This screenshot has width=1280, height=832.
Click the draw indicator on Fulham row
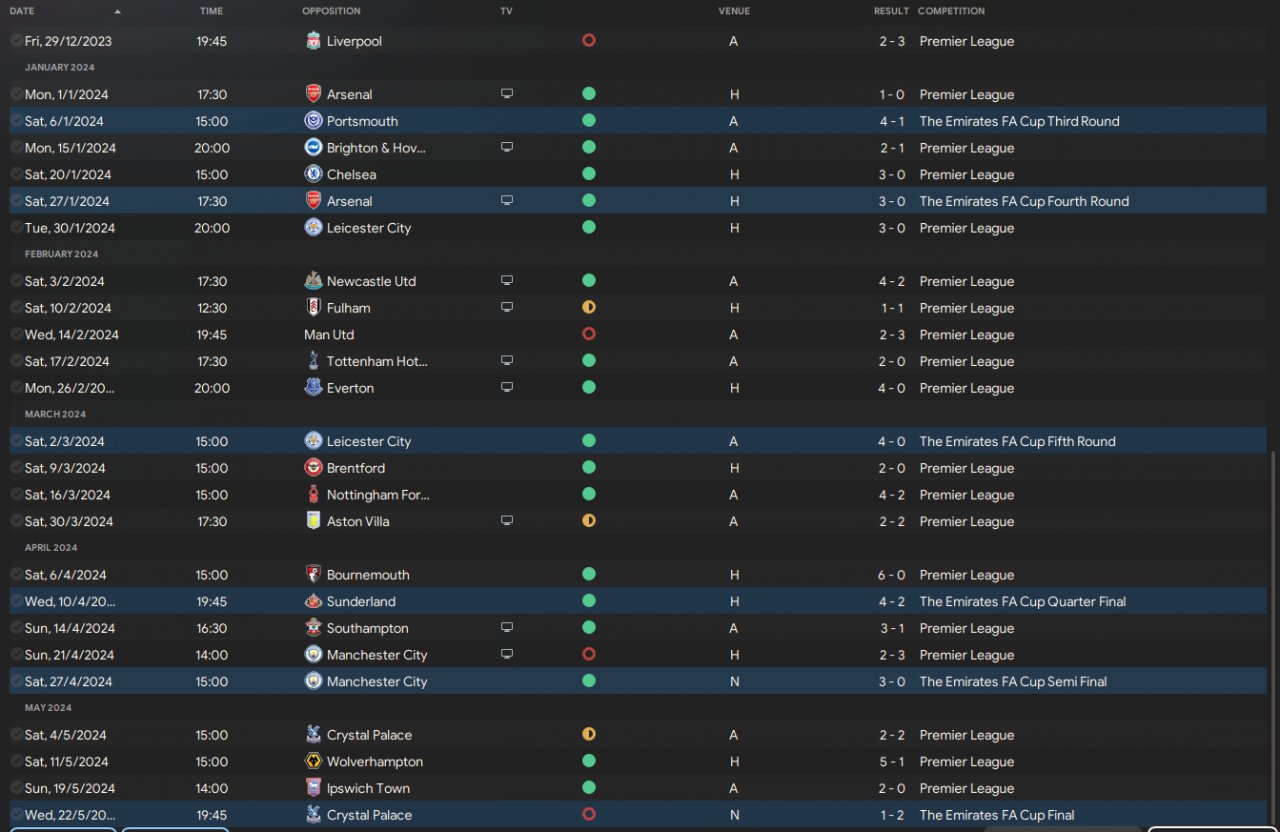pyautogui.click(x=589, y=308)
